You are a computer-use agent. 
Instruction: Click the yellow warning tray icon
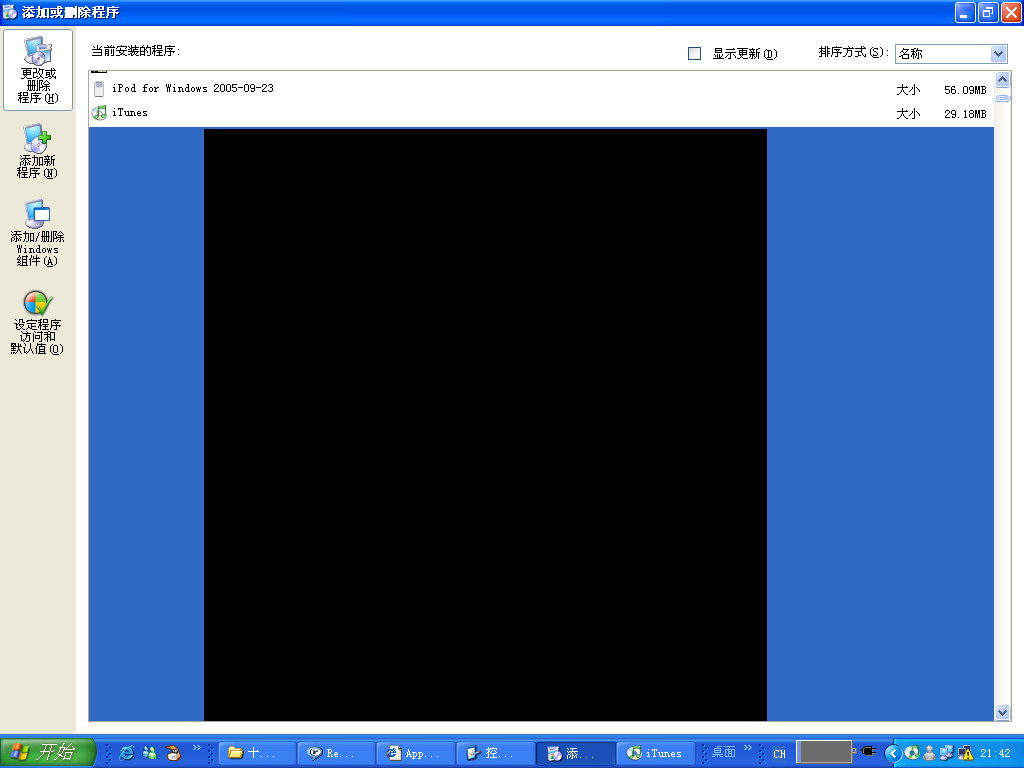click(965, 753)
